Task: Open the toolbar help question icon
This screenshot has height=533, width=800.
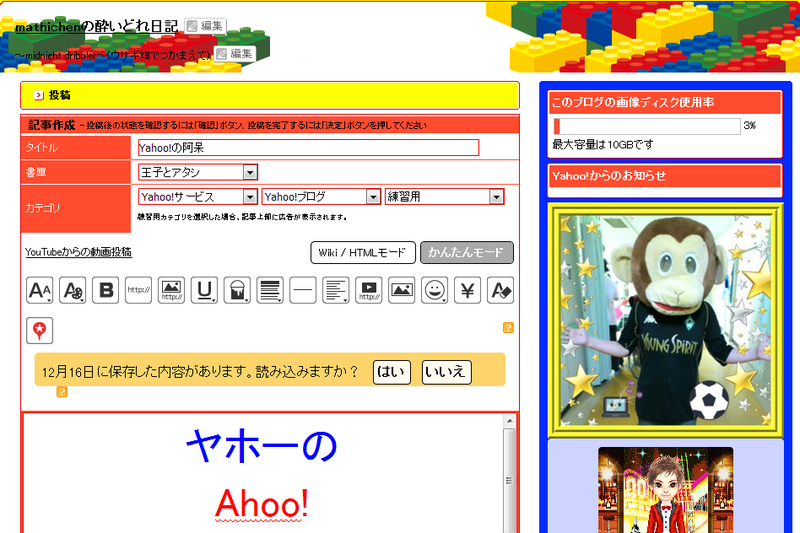Action: click(508, 327)
